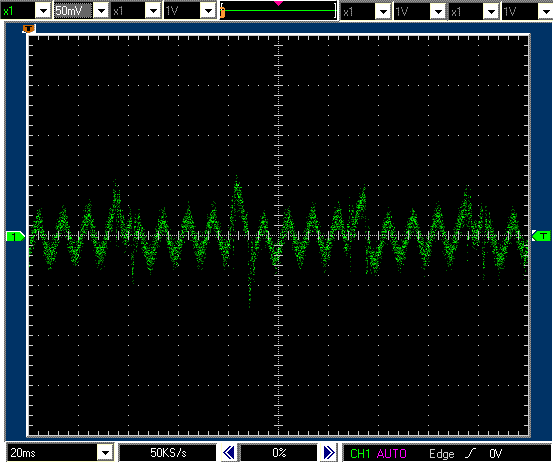Click the left double-arrow trigger position button

[229, 452]
